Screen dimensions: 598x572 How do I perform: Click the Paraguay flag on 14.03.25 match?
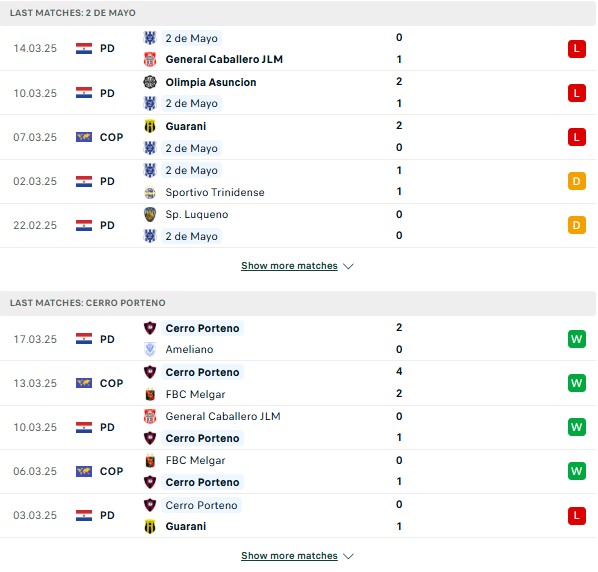click(84, 48)
